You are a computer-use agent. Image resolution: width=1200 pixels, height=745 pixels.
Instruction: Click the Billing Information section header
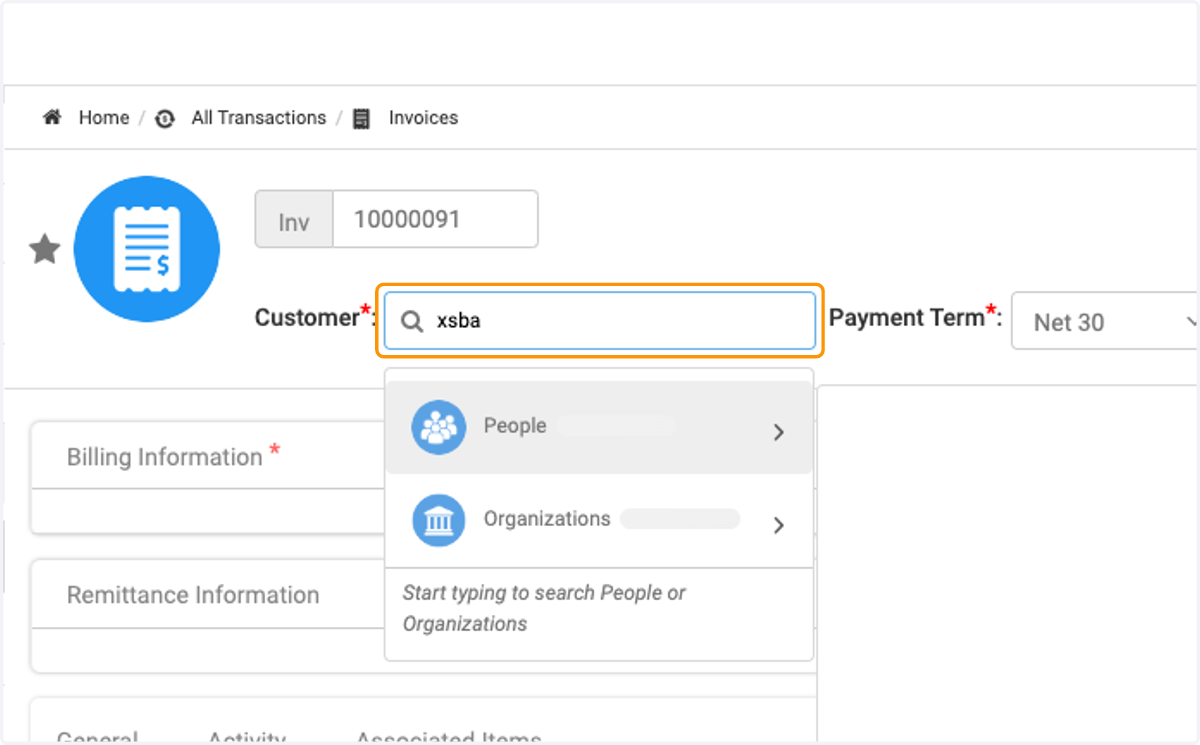click(x=208, y=457)
